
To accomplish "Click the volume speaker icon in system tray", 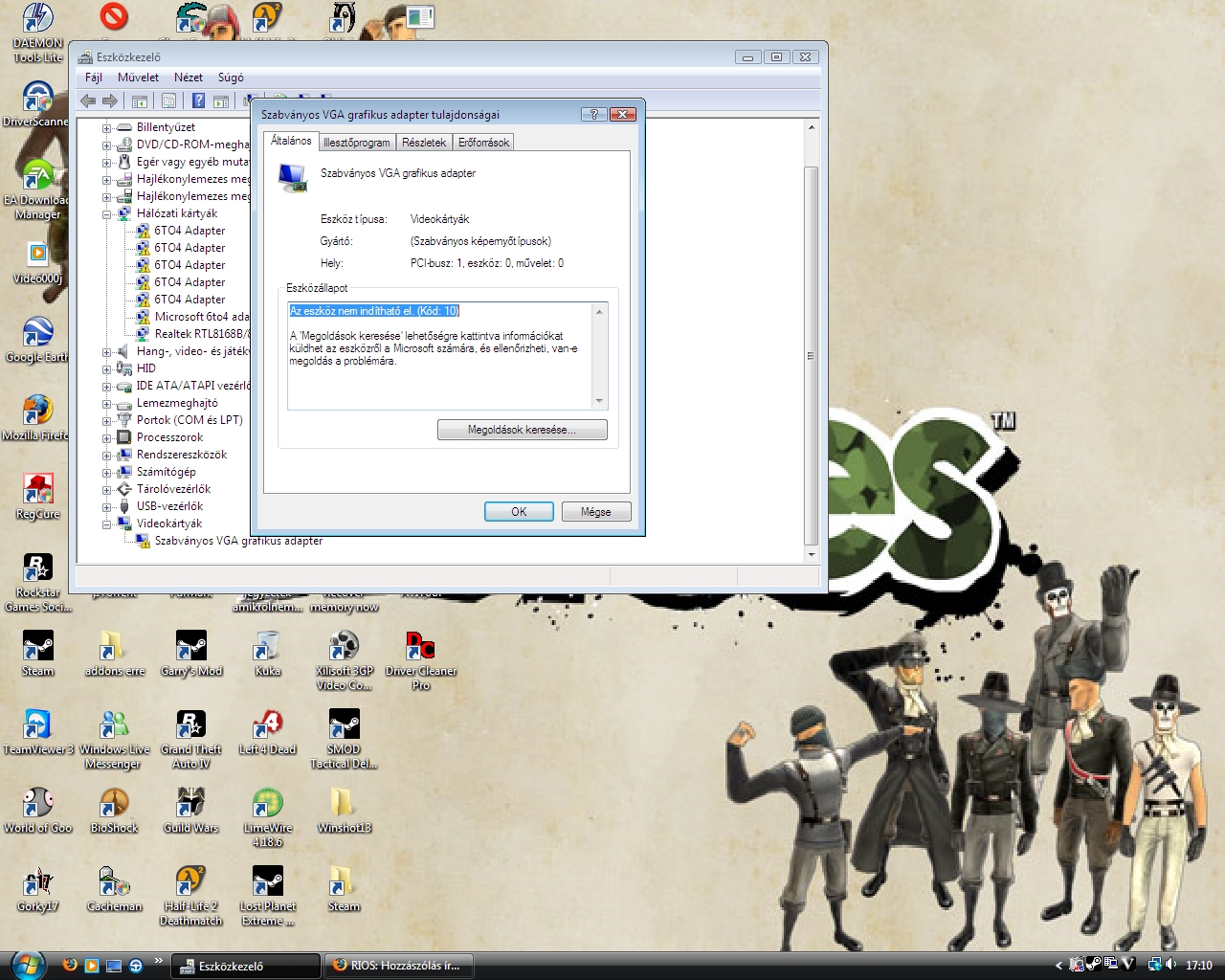I will coord(1171,965).
